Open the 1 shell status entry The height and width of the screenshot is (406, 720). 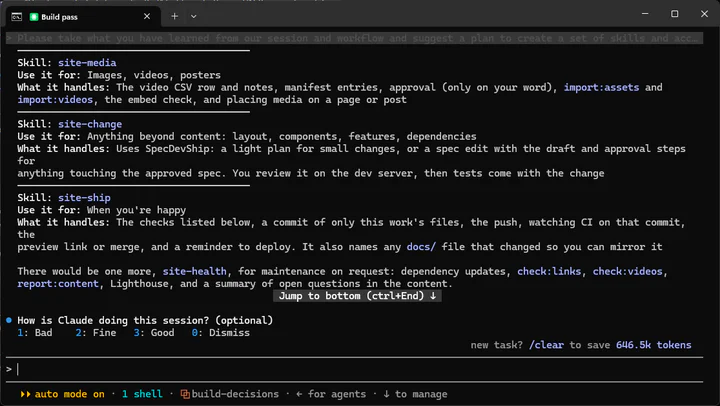pyautogui.click(x=142, y=394)
